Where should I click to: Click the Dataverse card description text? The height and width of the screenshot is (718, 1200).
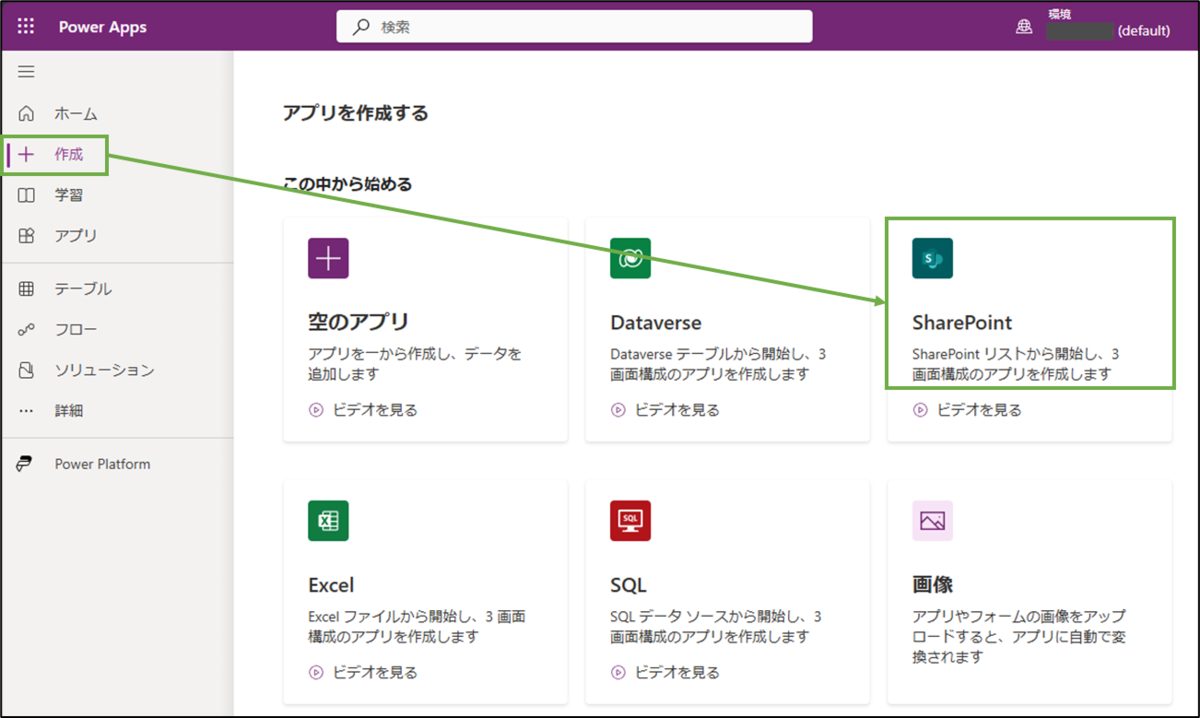click(x=717, y=365)
